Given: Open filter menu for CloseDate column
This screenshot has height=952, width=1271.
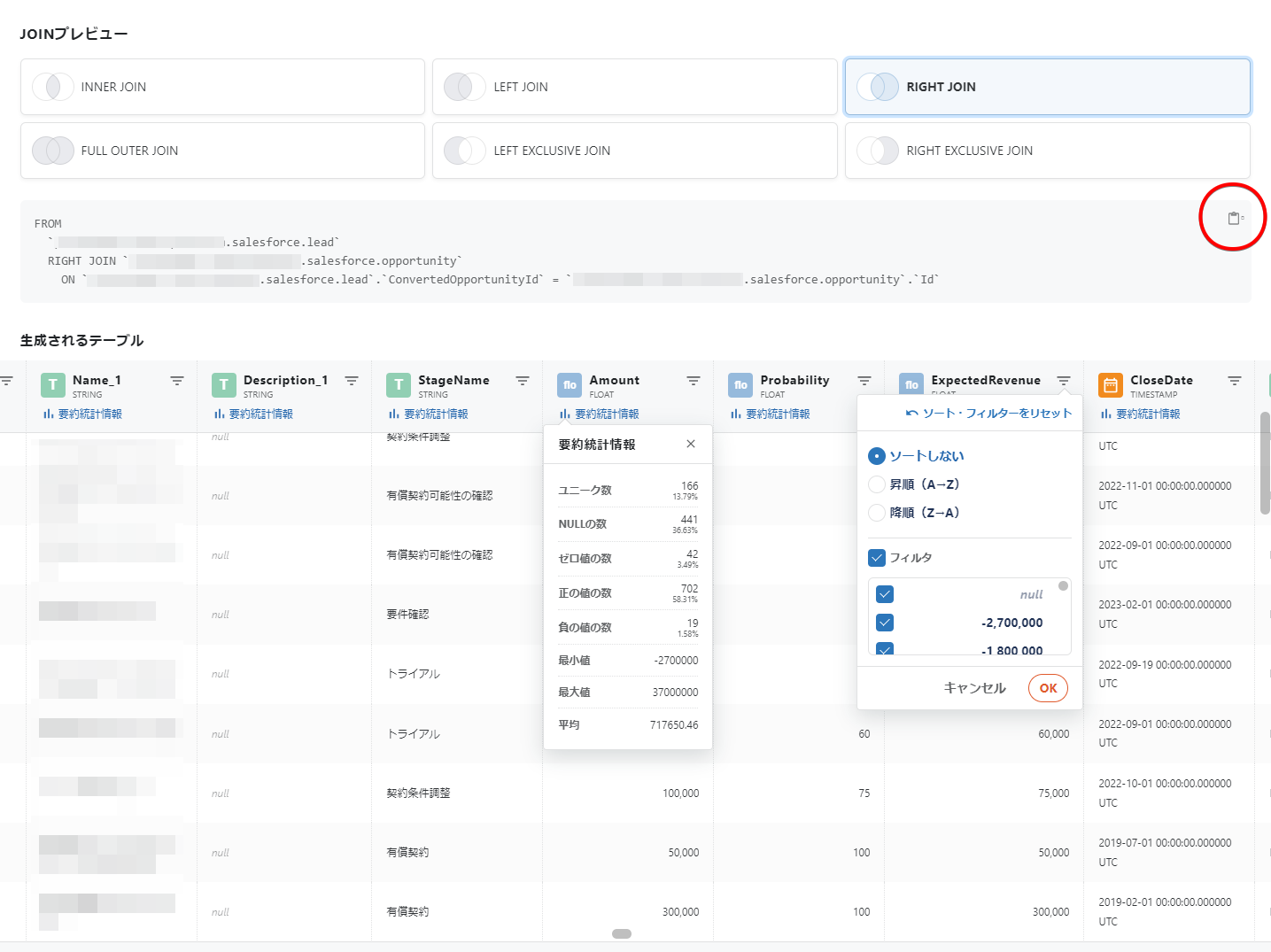Looking at the screenshot, I should click(1235, 381).
